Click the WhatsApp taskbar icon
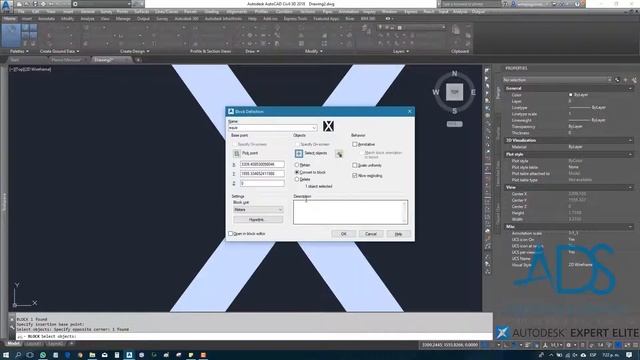 [x=43, y=355]
